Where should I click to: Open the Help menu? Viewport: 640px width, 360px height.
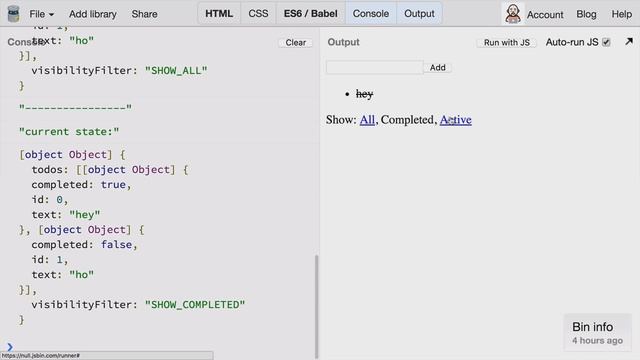click(621, 14)
